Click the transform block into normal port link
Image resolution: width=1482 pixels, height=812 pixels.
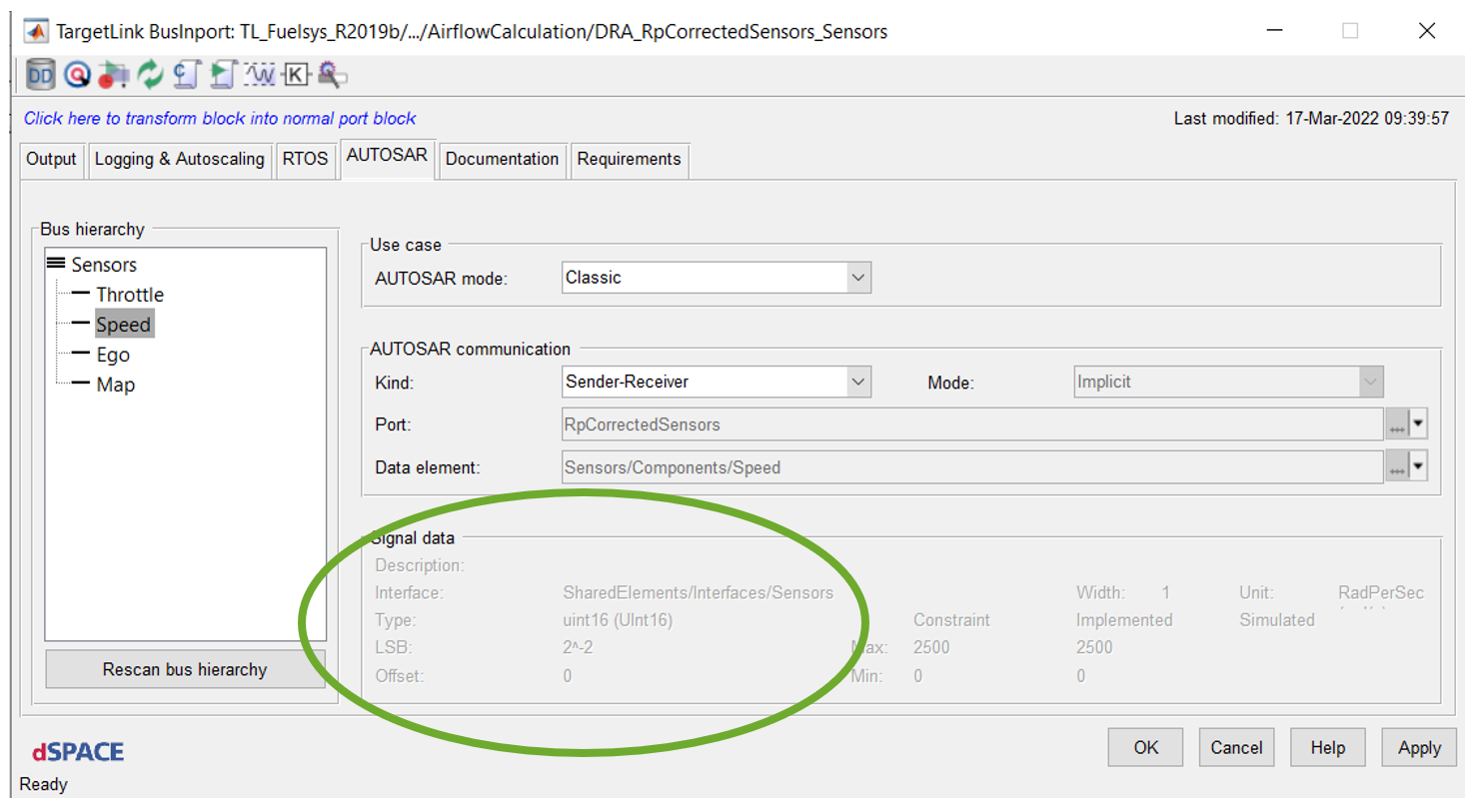(x=219, y=118)
